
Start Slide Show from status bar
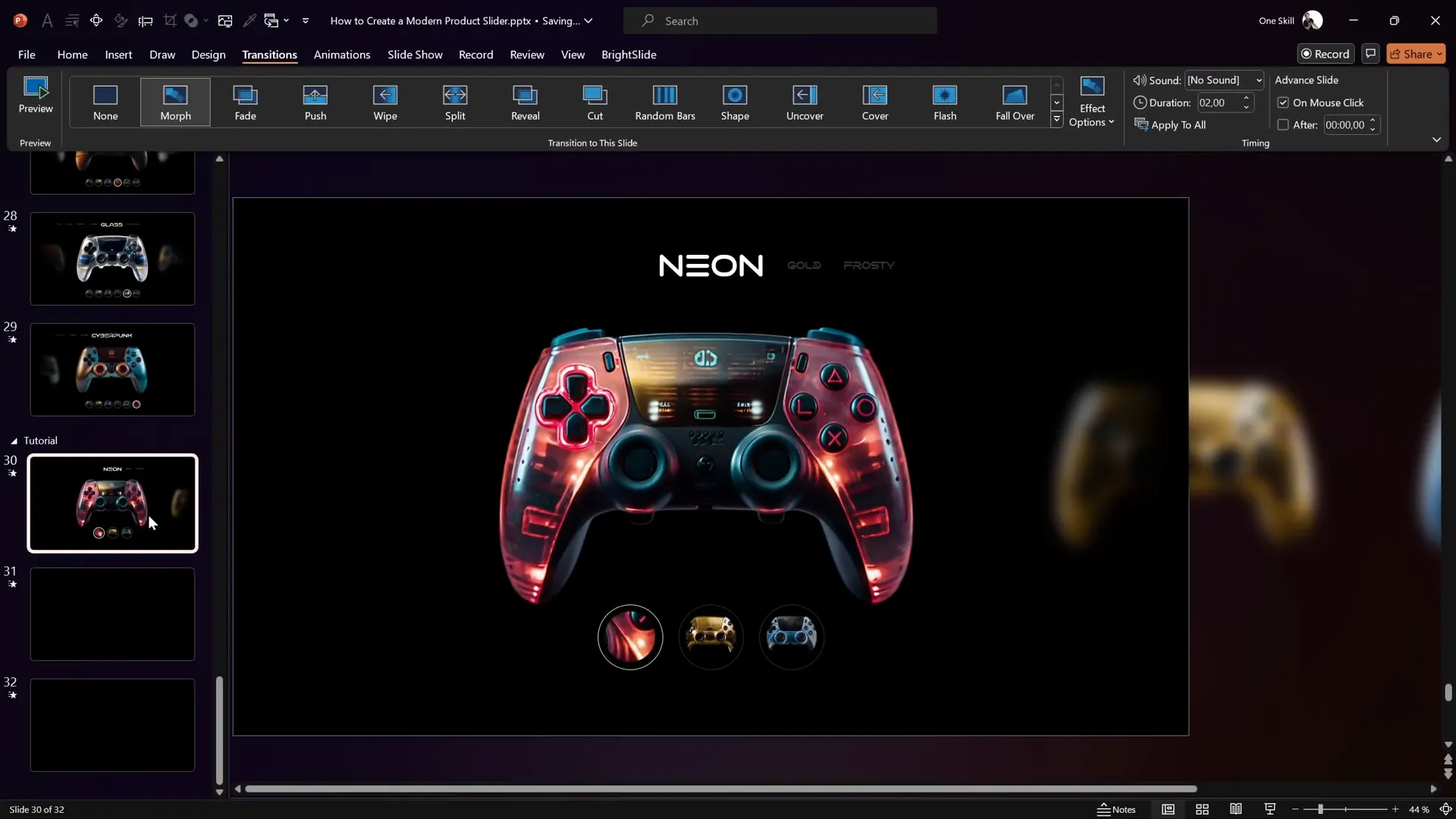pyautogui.click(x=1270, y=809)
